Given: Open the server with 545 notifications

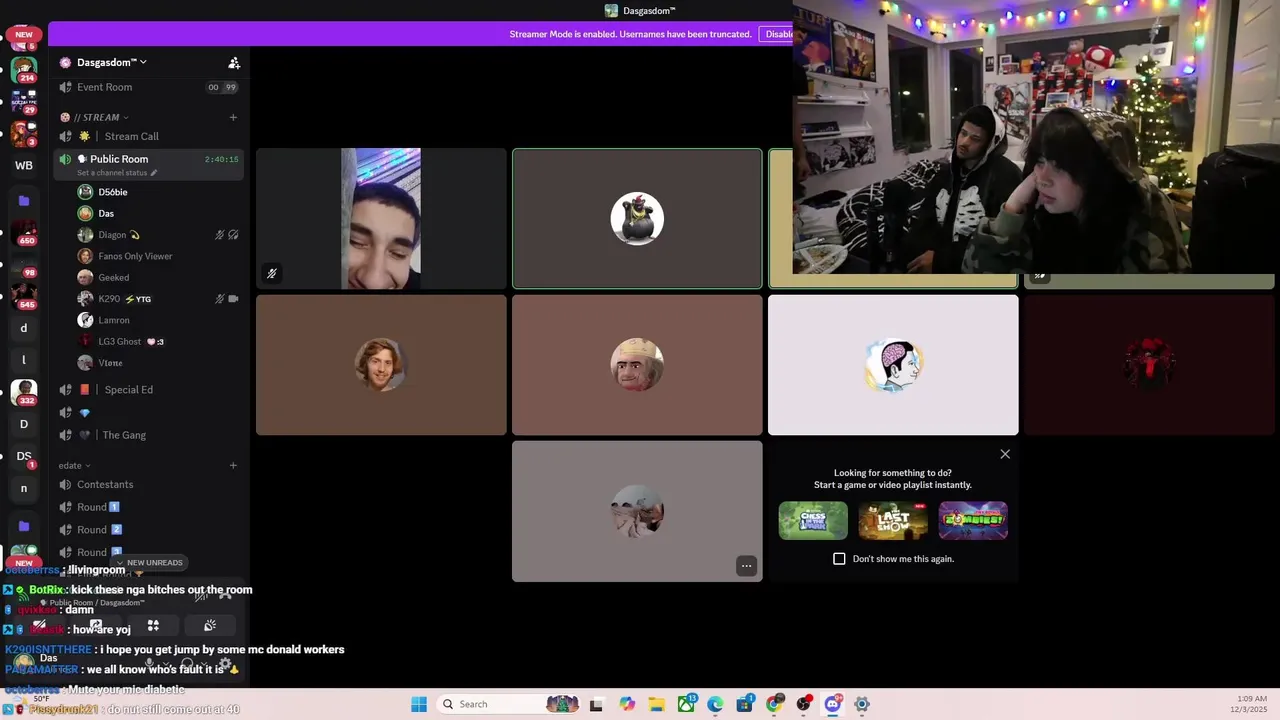Looking at the screenshot, I should click(x=24, y=296).
